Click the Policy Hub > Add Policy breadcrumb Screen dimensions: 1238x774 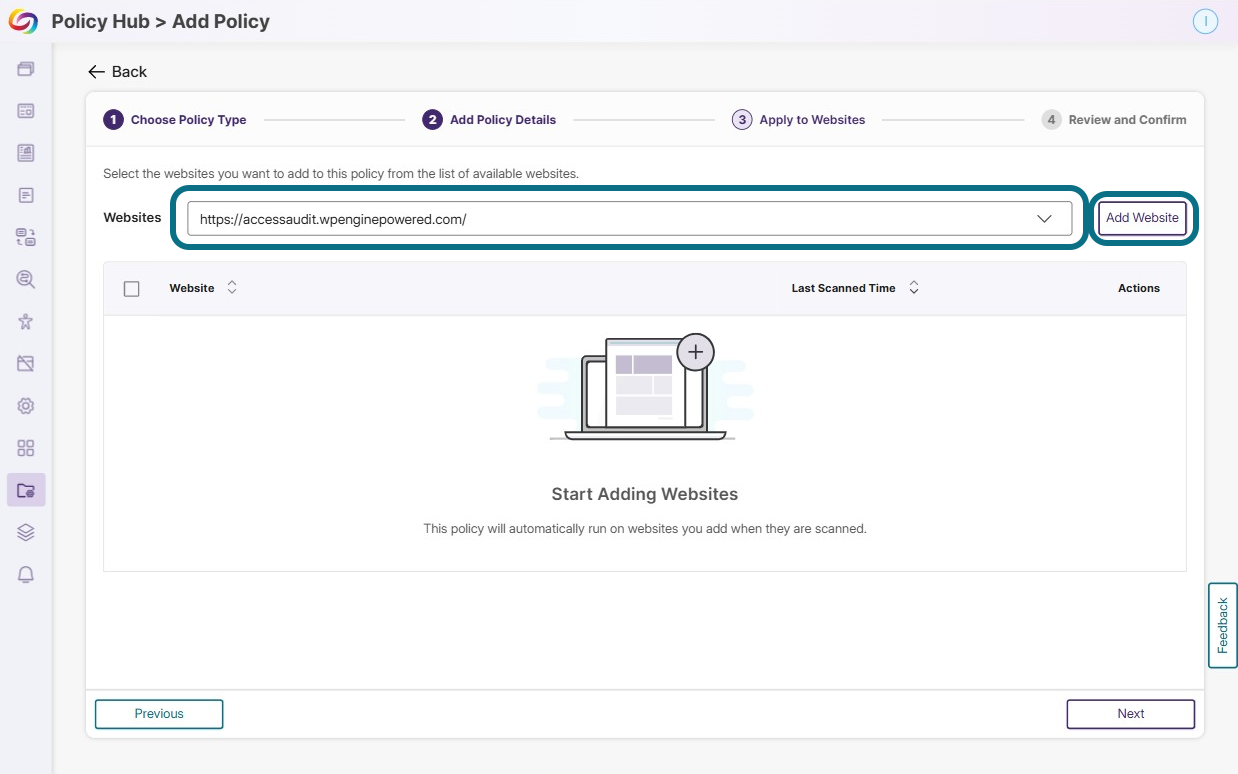coord(161,21)
